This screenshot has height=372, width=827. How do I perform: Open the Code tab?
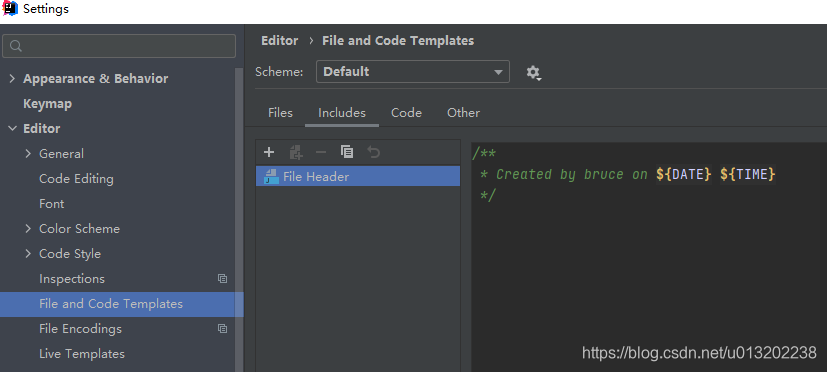pyautogui.click(x=406, y=113)
